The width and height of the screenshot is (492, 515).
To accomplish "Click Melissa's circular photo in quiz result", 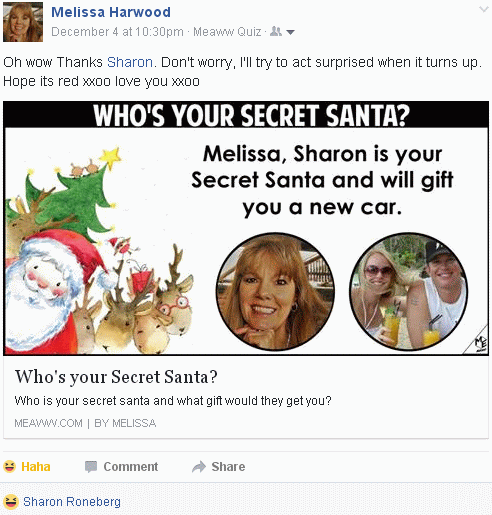I will point(275,292).
